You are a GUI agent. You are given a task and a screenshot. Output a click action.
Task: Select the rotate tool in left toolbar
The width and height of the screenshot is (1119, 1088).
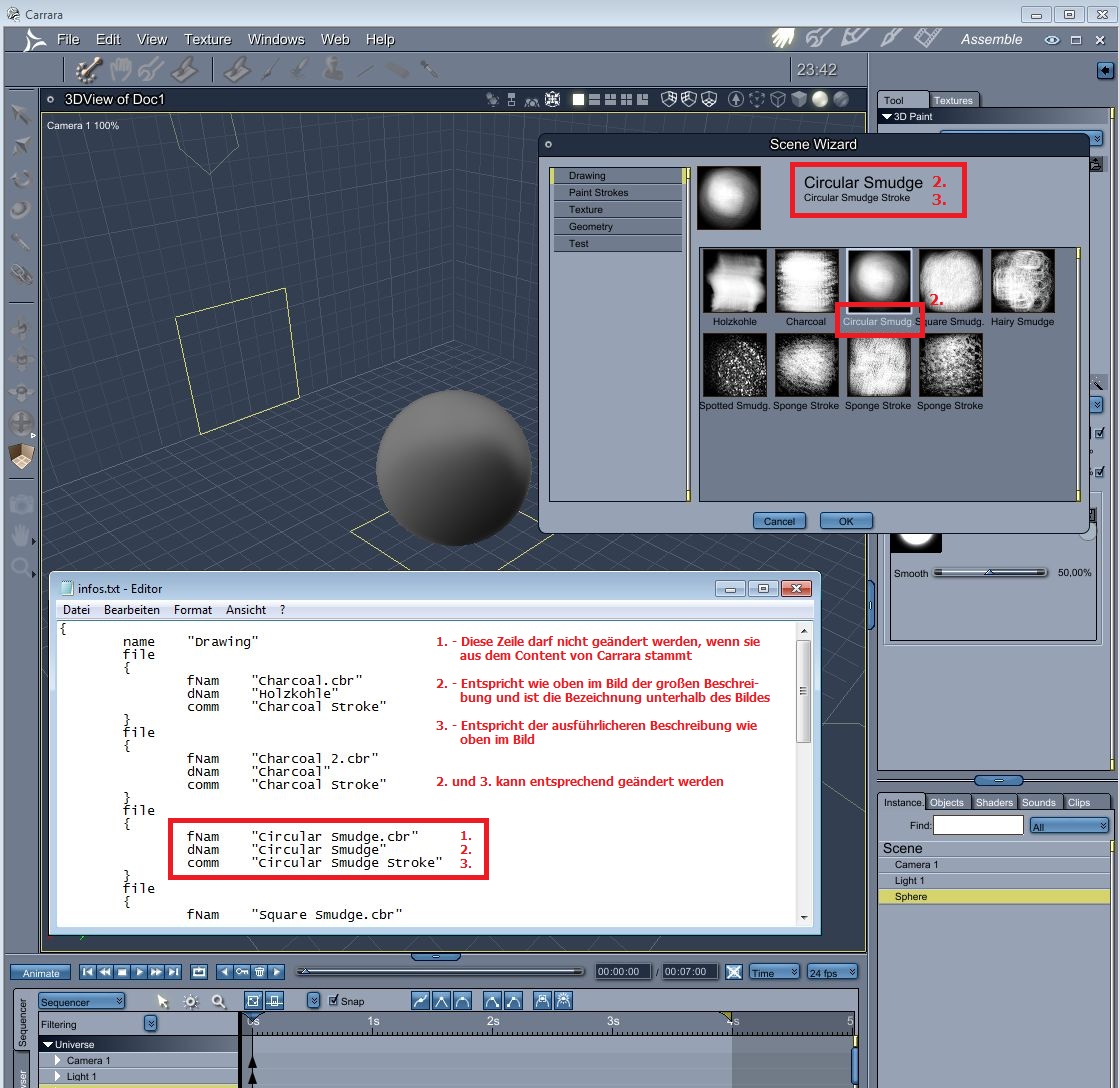(21, 178)
